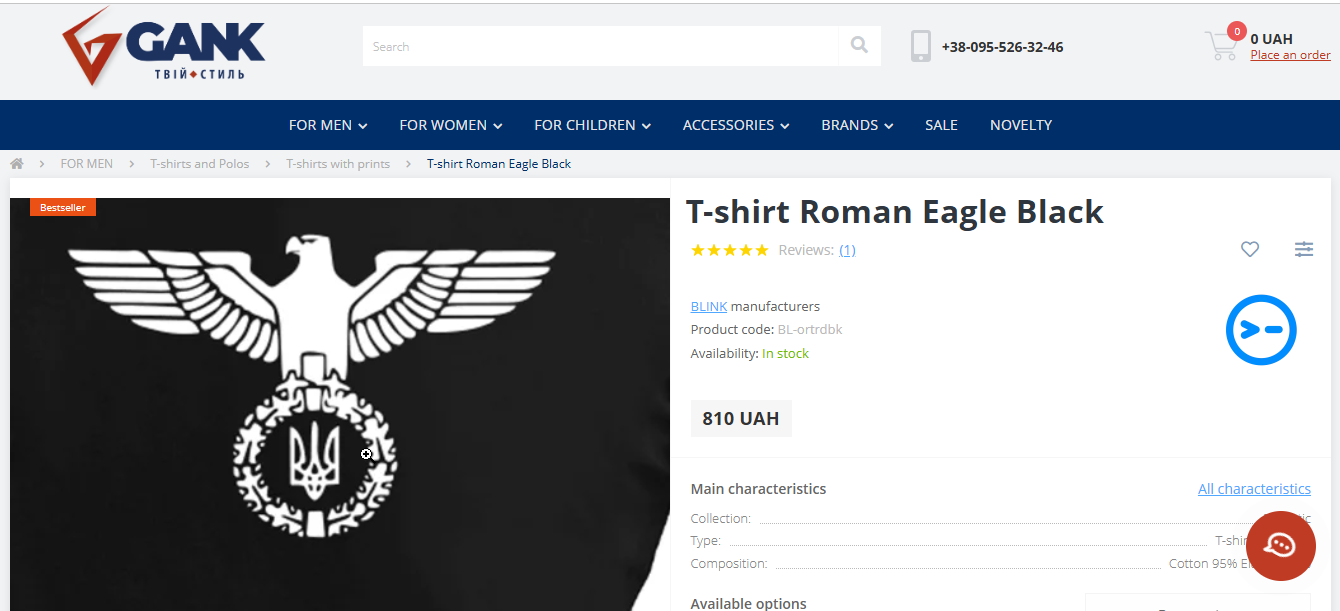
Task: Click the BLINK brand logo
Action: click(x=1261, y=330)
